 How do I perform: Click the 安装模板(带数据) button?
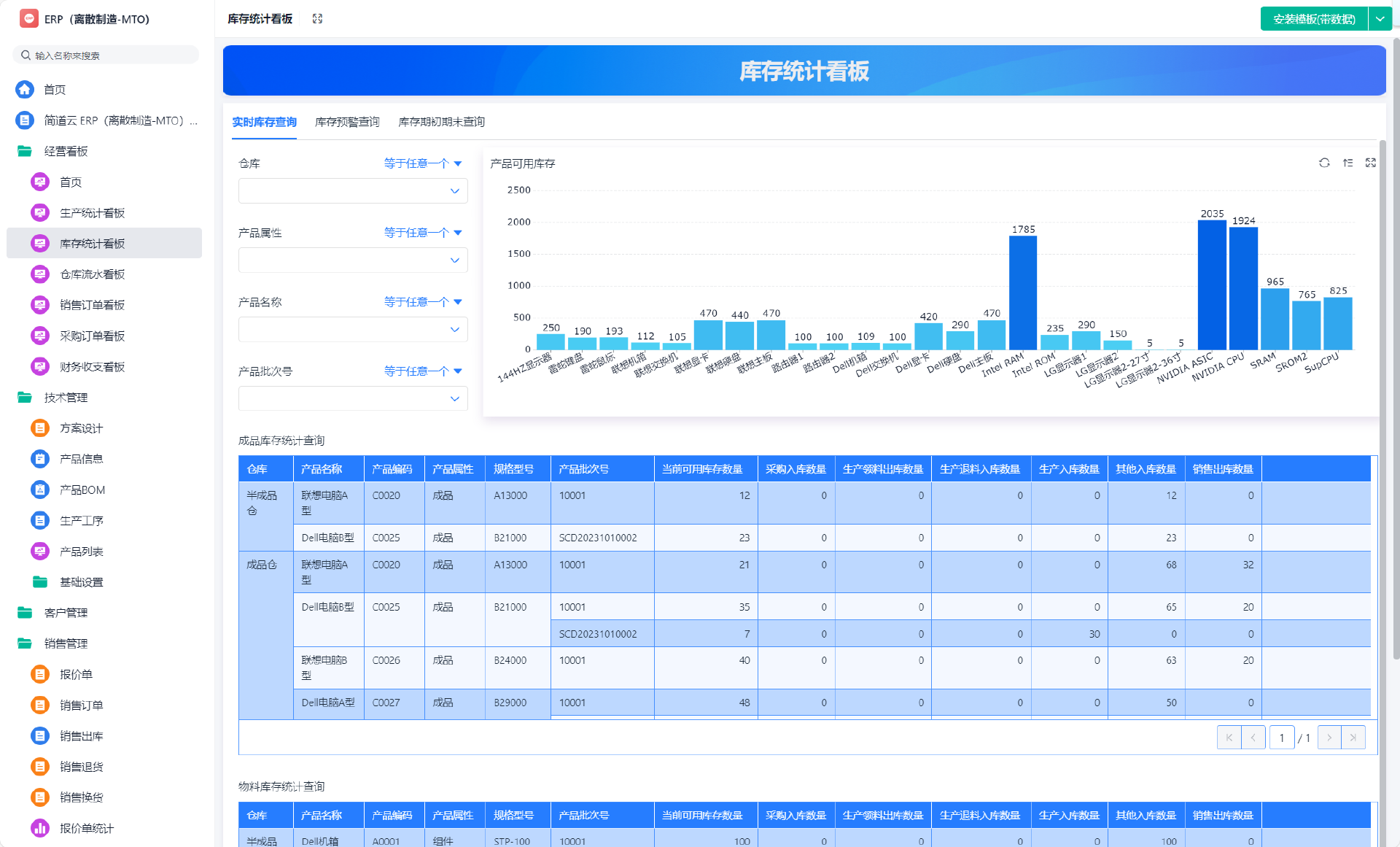pos(1314,19)
